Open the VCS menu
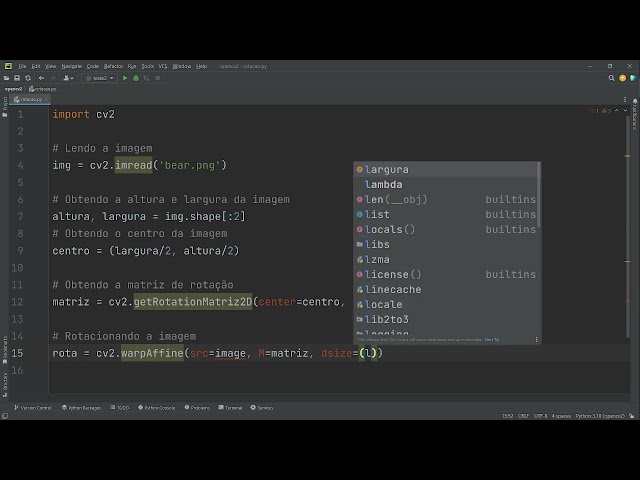 pyautogui.click(x=163, y=66)
